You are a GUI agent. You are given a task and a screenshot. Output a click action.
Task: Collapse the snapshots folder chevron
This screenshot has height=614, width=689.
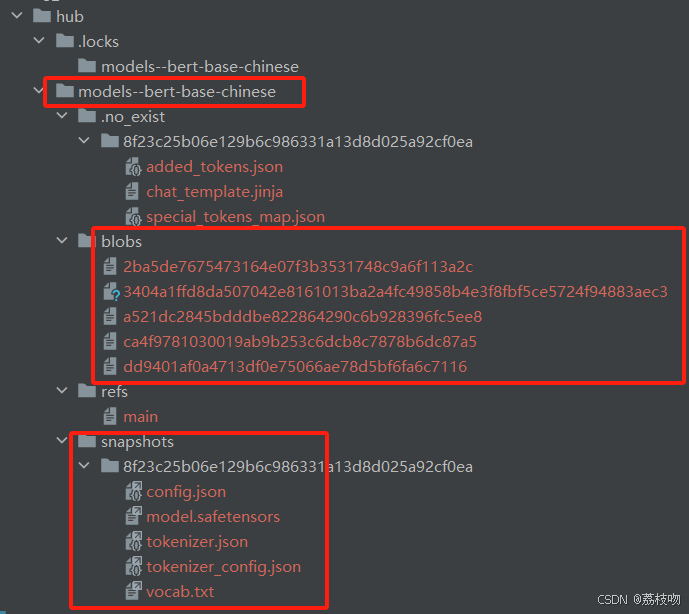(x=62, y=441)
